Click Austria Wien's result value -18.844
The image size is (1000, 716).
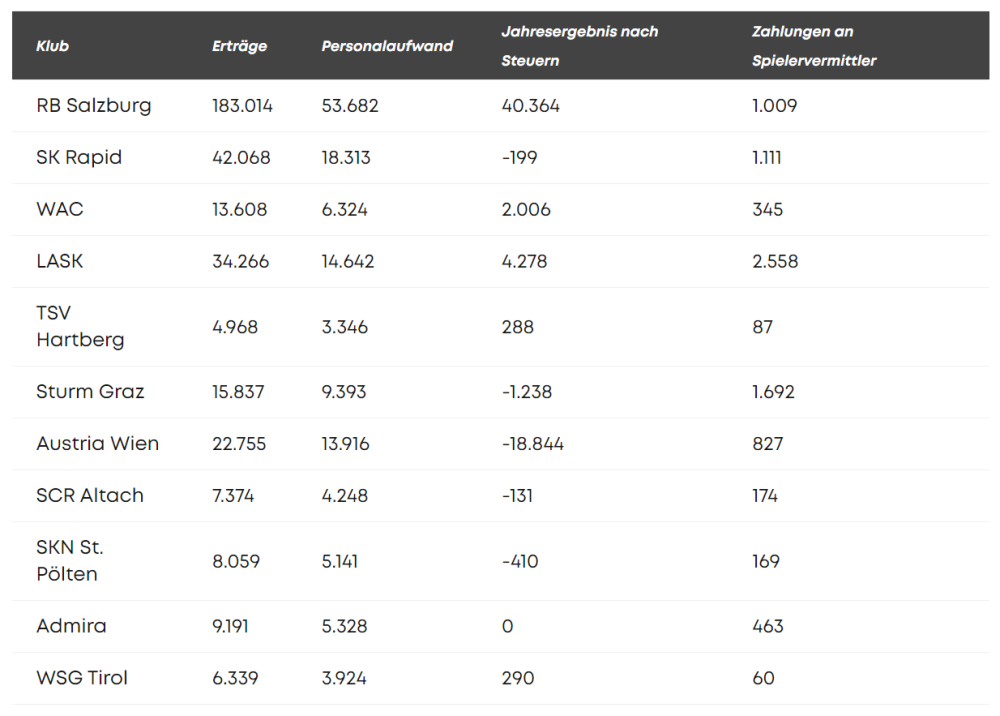[532, 444]
